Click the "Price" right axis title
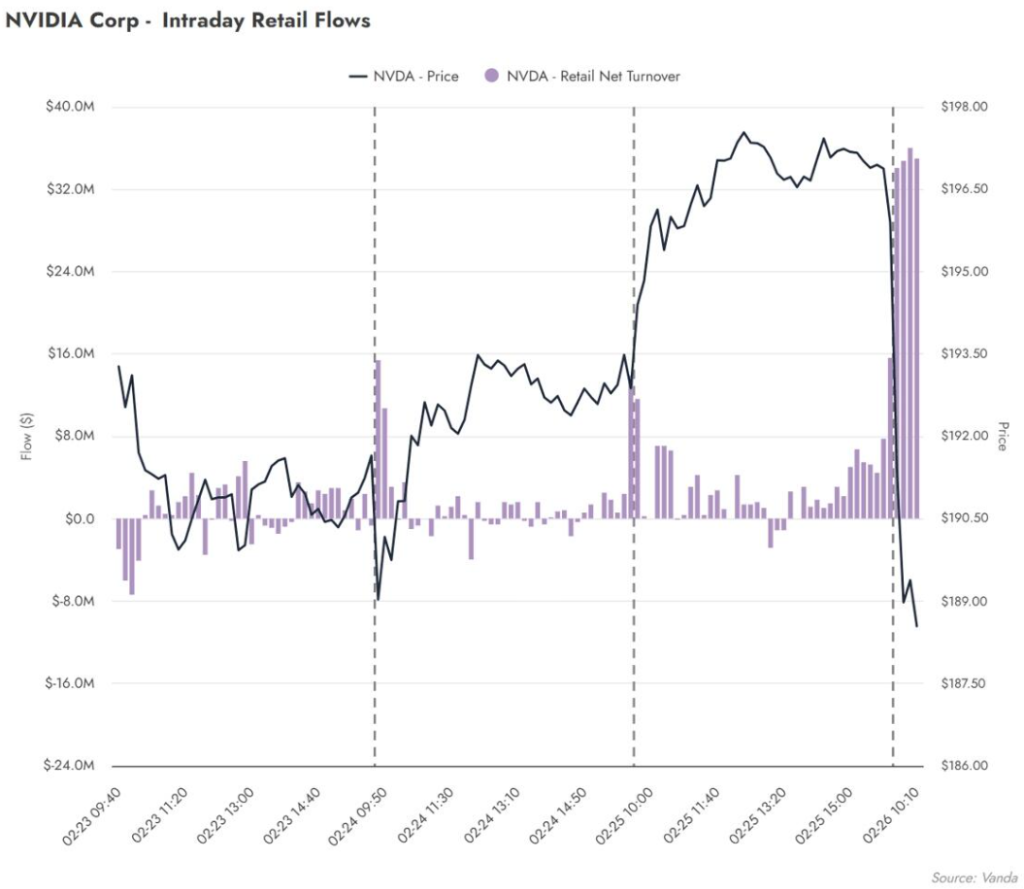The image size is (1024, 889). pos(1002,436)
